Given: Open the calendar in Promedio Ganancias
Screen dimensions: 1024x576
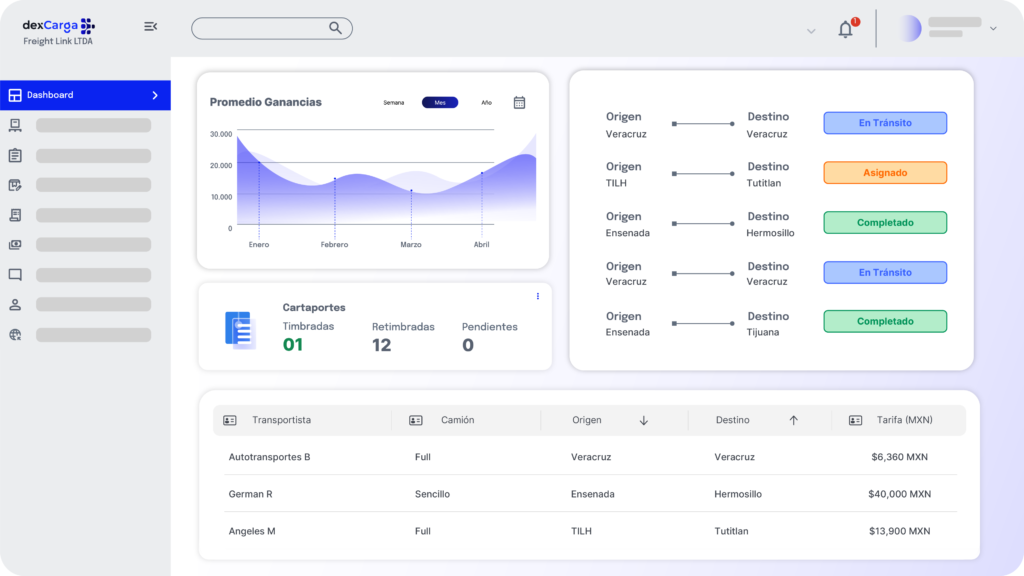Looking at the screenshot, I should point(519,102).
